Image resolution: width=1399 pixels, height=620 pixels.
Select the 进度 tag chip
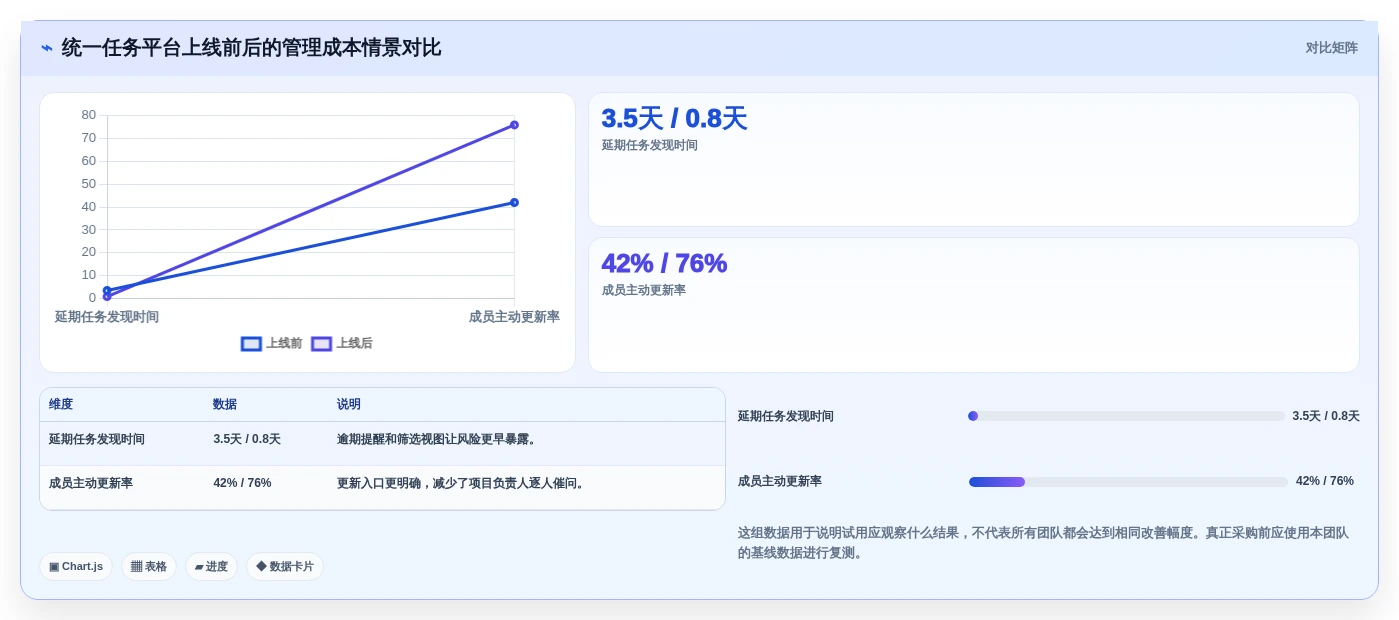(211, 566)
